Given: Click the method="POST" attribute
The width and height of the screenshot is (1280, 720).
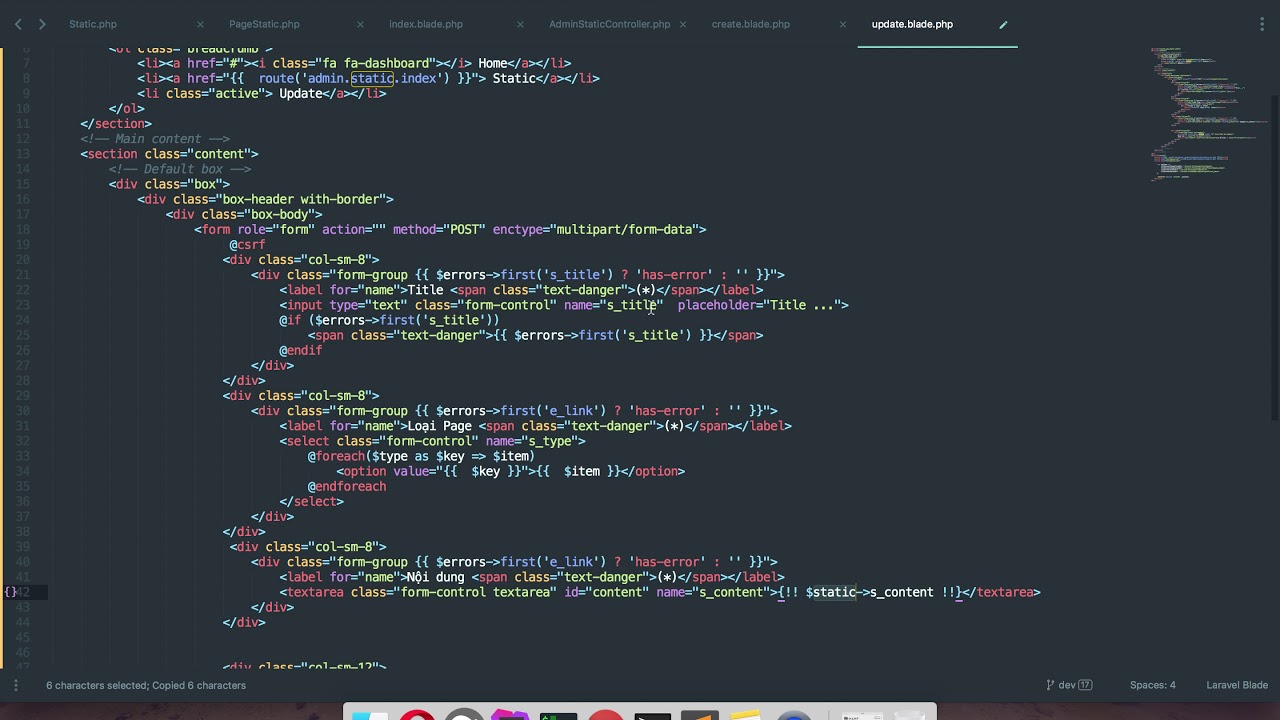Looking at the screenshot, I should 439,229.
